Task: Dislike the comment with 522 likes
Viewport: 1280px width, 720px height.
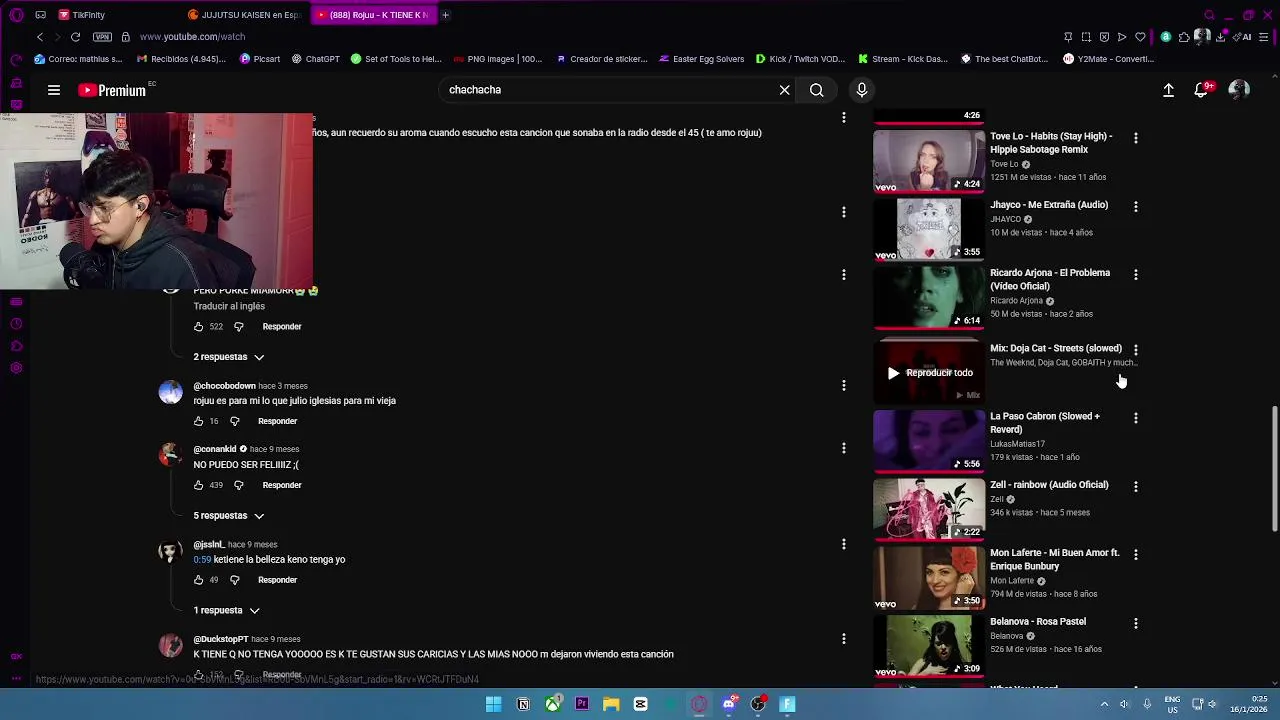Action: pyautogui.click(x=238, y=327)
